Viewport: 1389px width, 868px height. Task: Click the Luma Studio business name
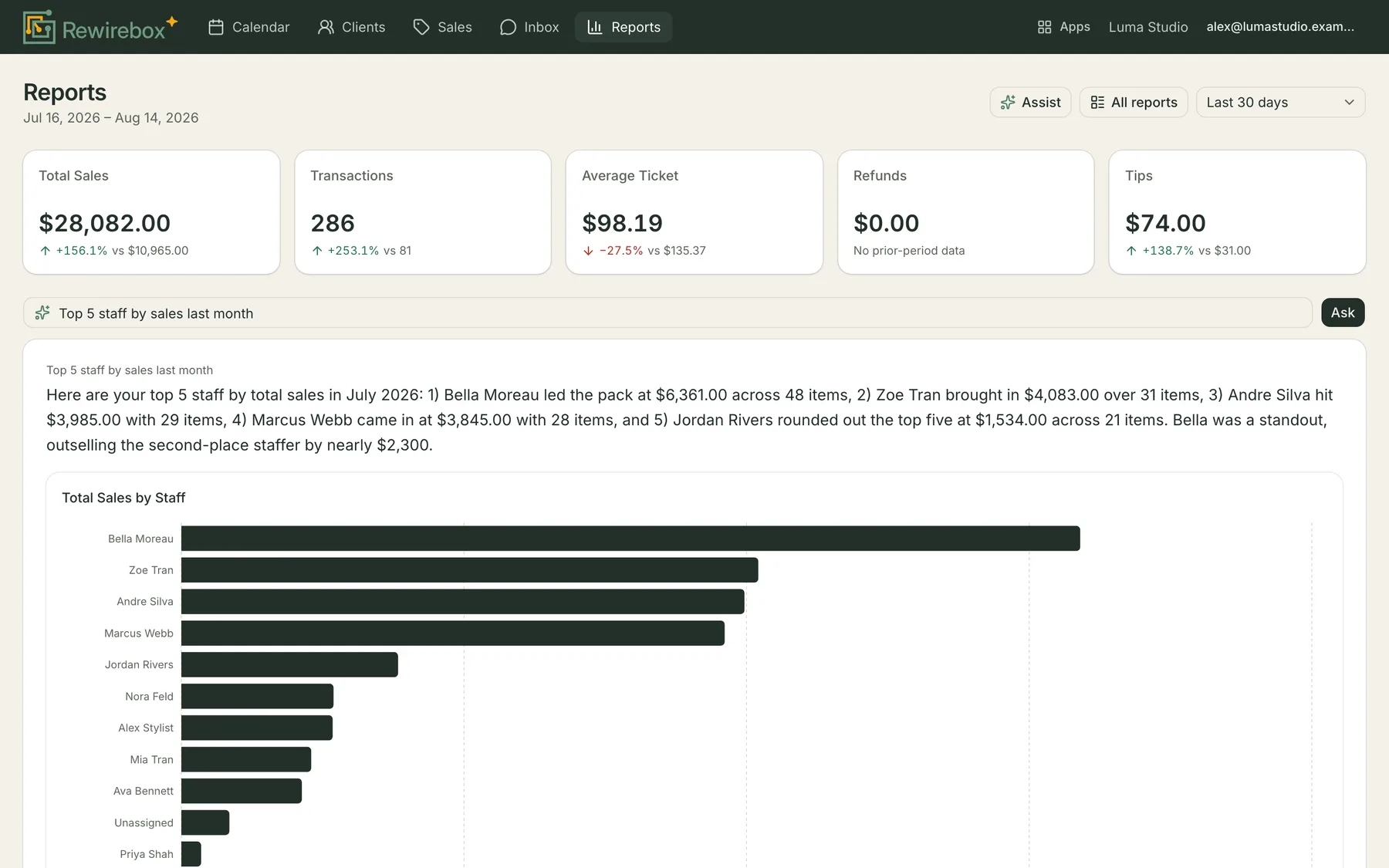click(1148, 27)
